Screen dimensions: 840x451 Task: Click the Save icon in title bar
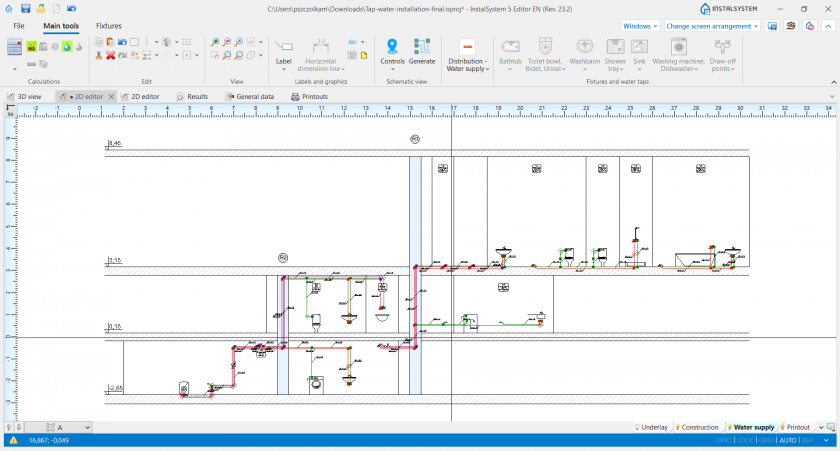coord(25,8)
